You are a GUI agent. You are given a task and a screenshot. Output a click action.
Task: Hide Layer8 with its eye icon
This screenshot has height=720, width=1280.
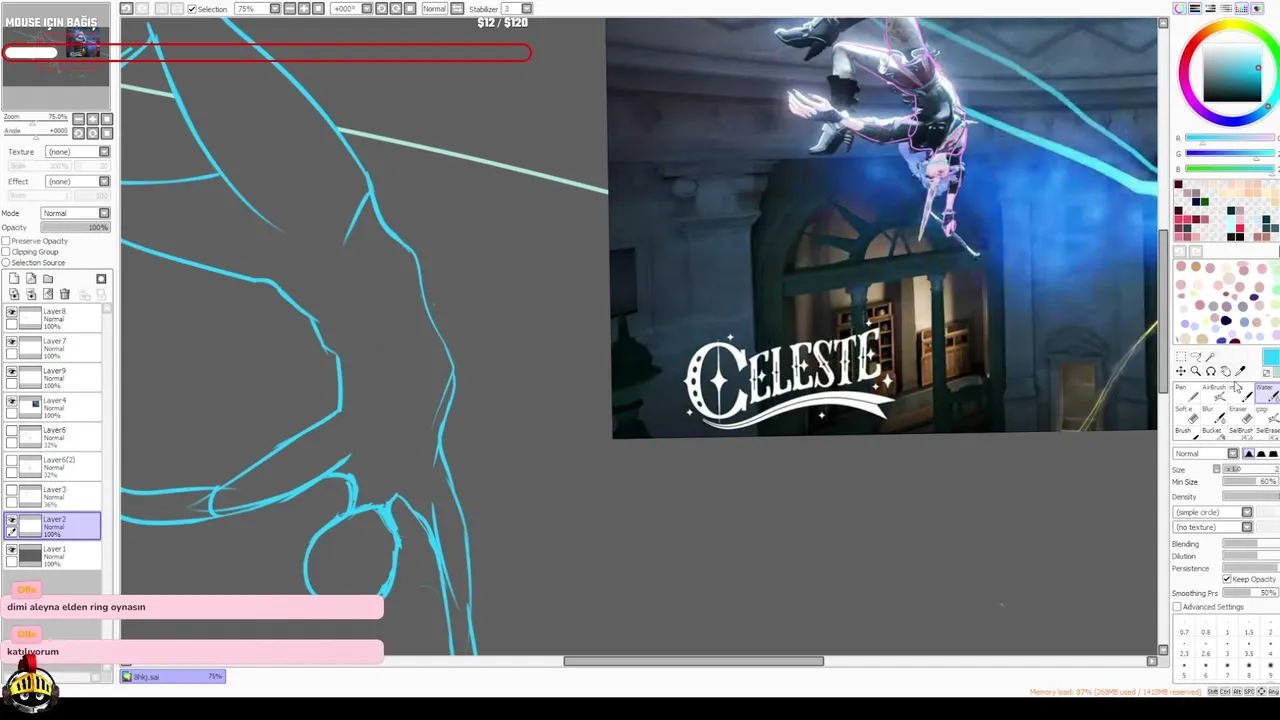click(x=12, y=313)
